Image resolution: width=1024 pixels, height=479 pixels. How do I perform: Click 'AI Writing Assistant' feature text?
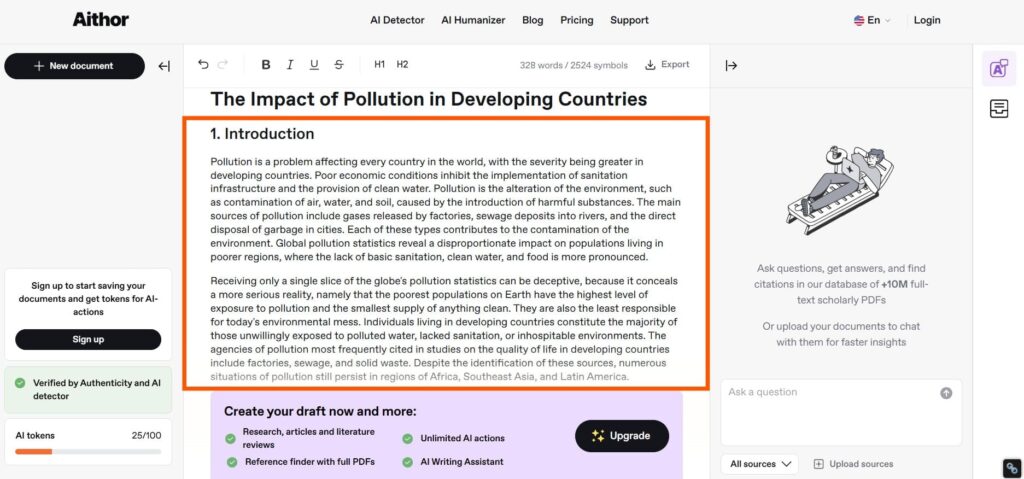coord(462,462)
